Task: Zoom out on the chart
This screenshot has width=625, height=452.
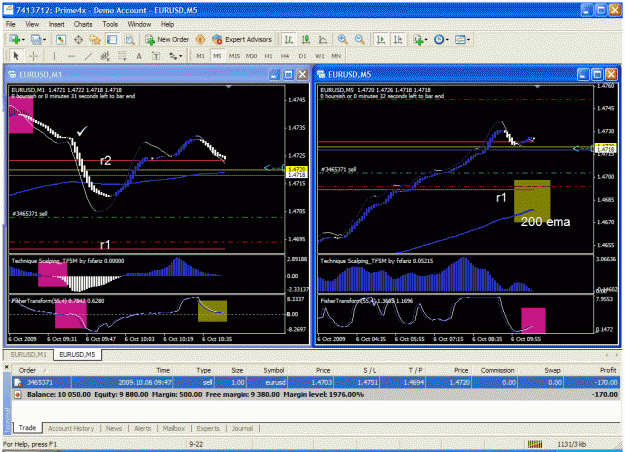Action: click(360, 39)
